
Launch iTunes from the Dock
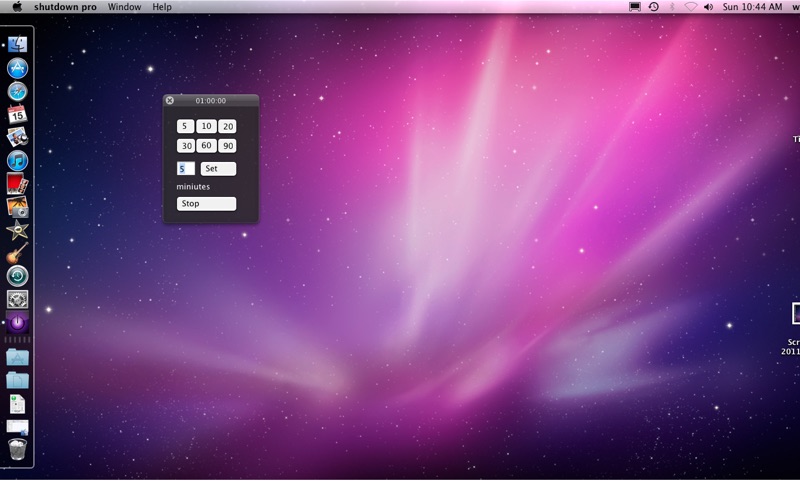[17, 160]
